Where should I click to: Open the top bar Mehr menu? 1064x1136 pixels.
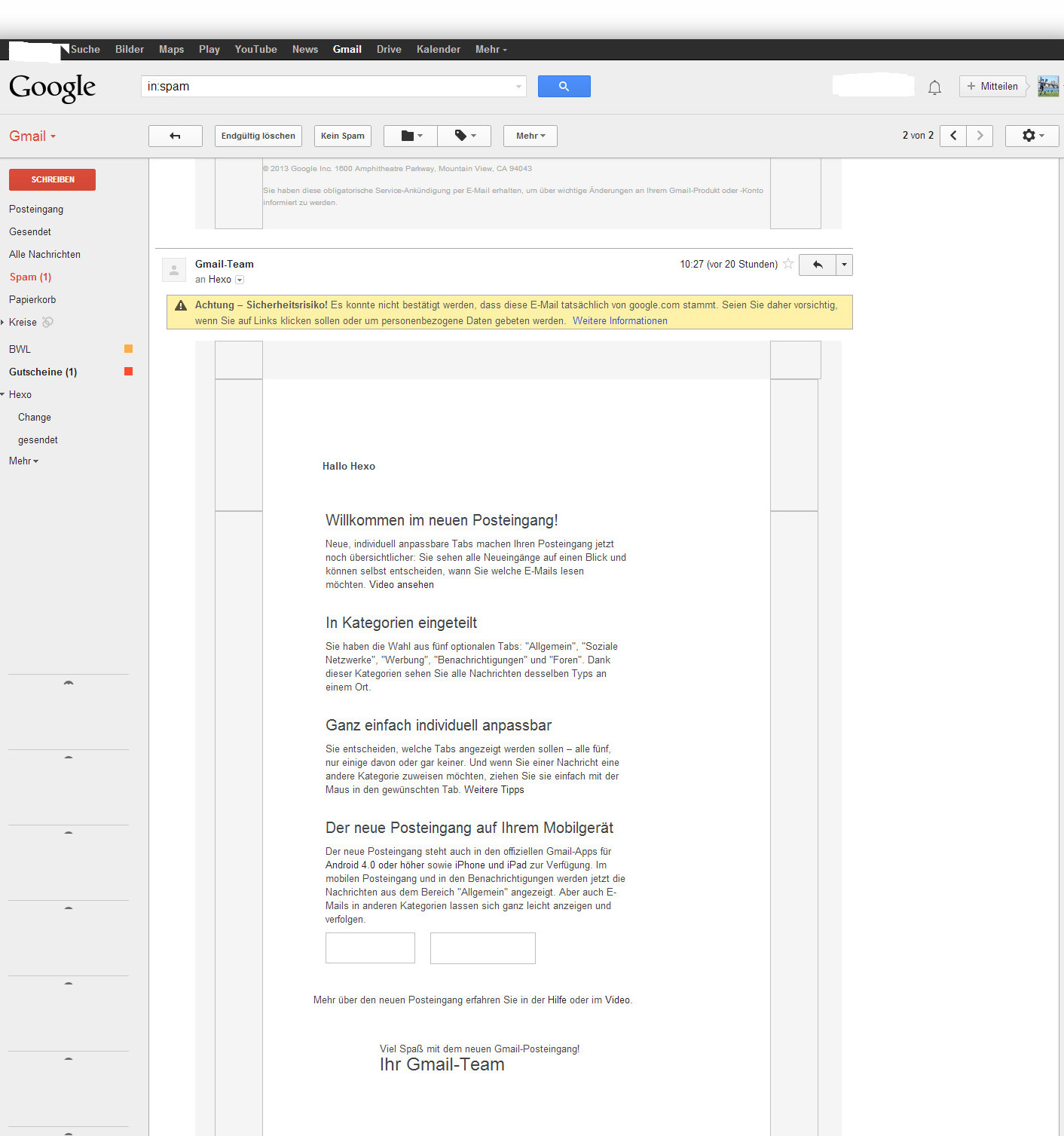click(491, 50)
